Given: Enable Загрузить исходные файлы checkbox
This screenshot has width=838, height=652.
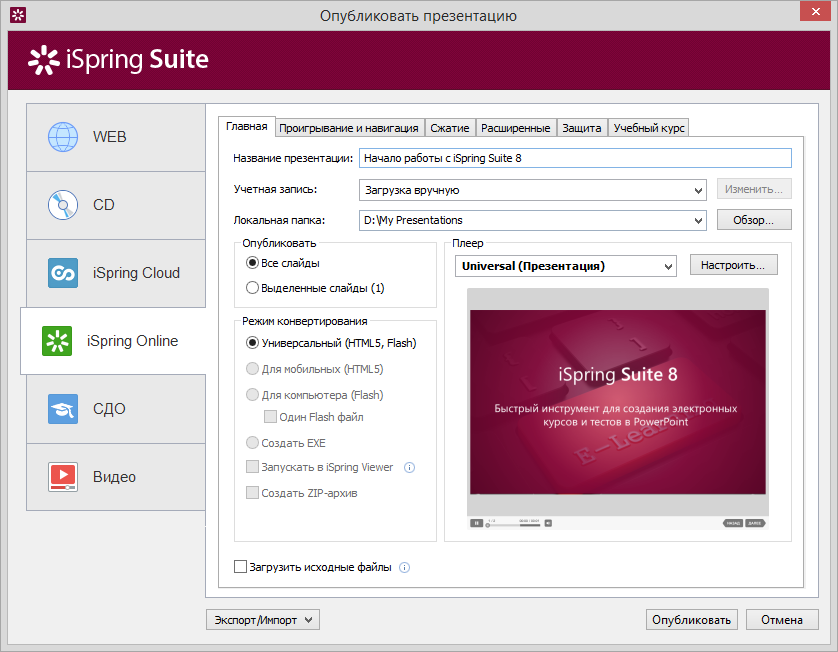Looking at the screenshot, I should click(240, 567).
